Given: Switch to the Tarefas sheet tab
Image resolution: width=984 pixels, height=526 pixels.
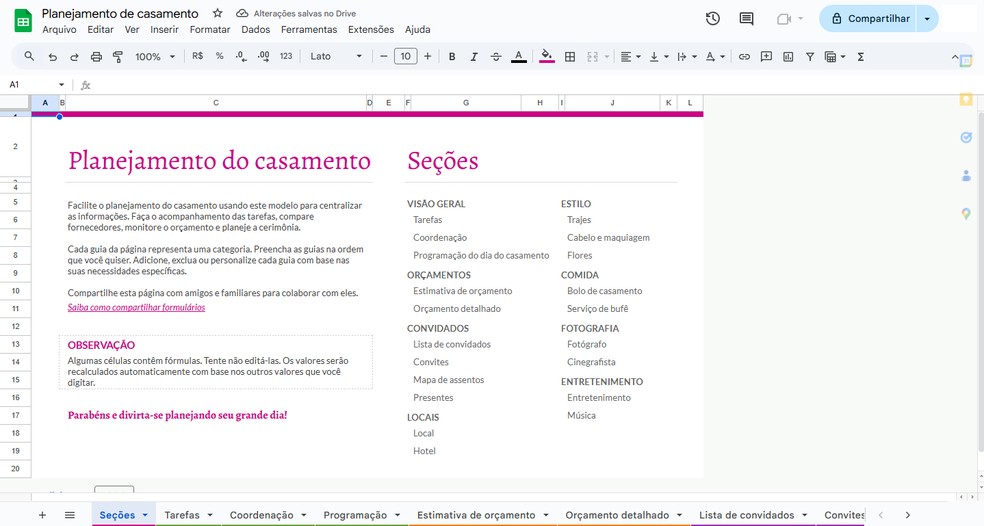Looking at the screenshot, I should click(182, 515).
